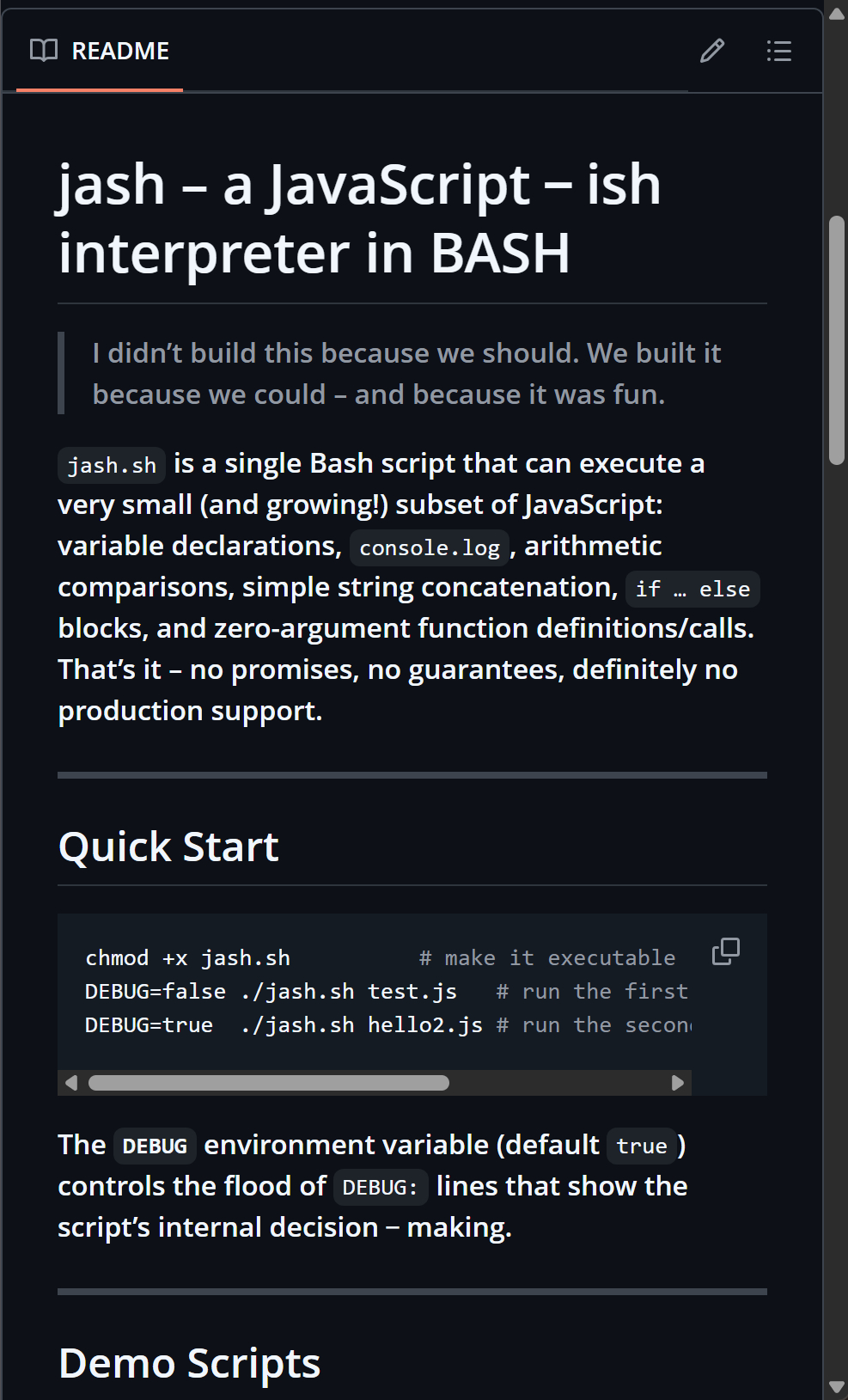The height and width of the screenshot is (1400, 848).
Task: Click the page scrollbar up arrow
Action: pos(836,12)
